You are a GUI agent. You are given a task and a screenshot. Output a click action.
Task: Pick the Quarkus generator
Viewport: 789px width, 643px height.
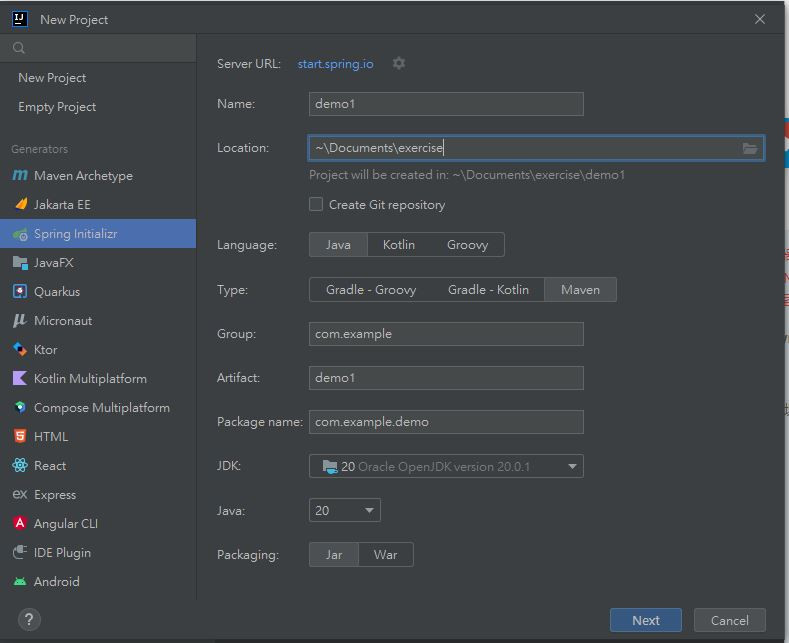(x=57, y=292)
